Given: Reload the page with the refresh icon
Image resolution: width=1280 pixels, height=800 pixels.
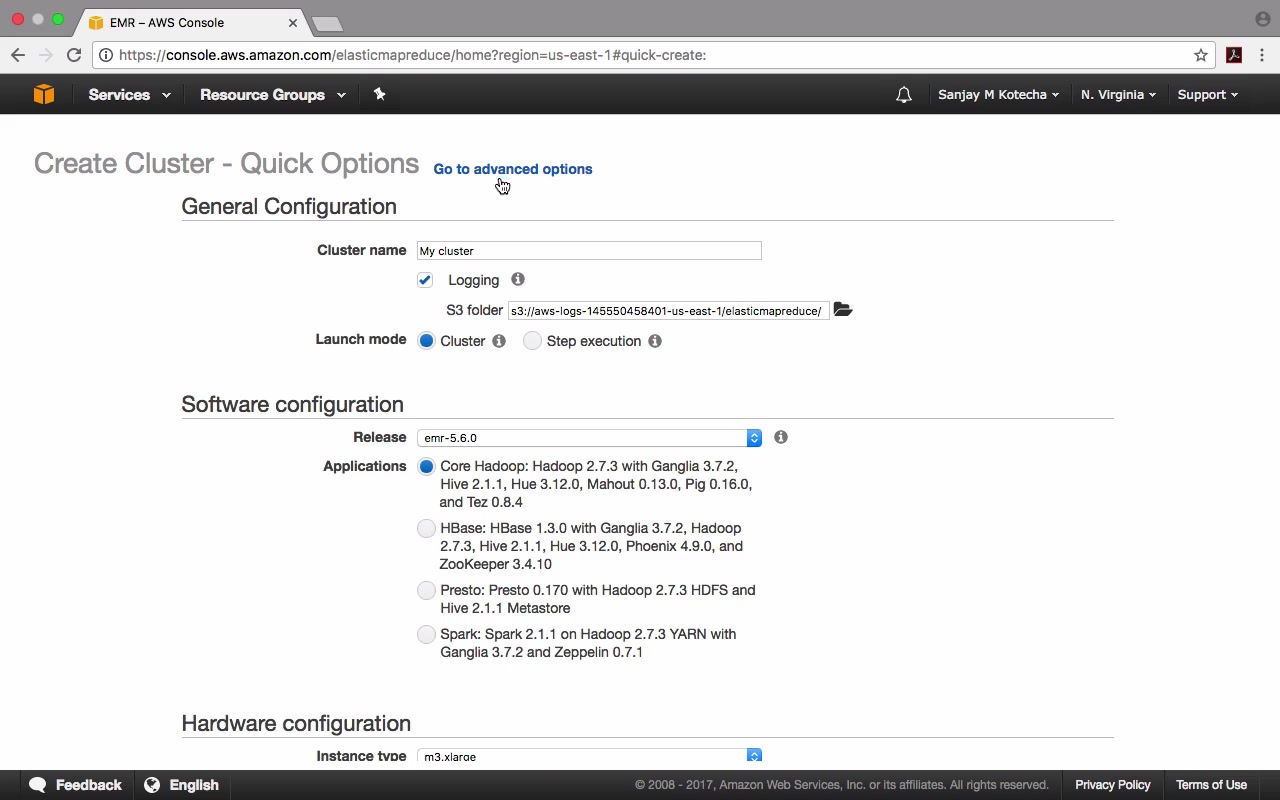Looking at the screenshot, I should (x=74, y=55).
